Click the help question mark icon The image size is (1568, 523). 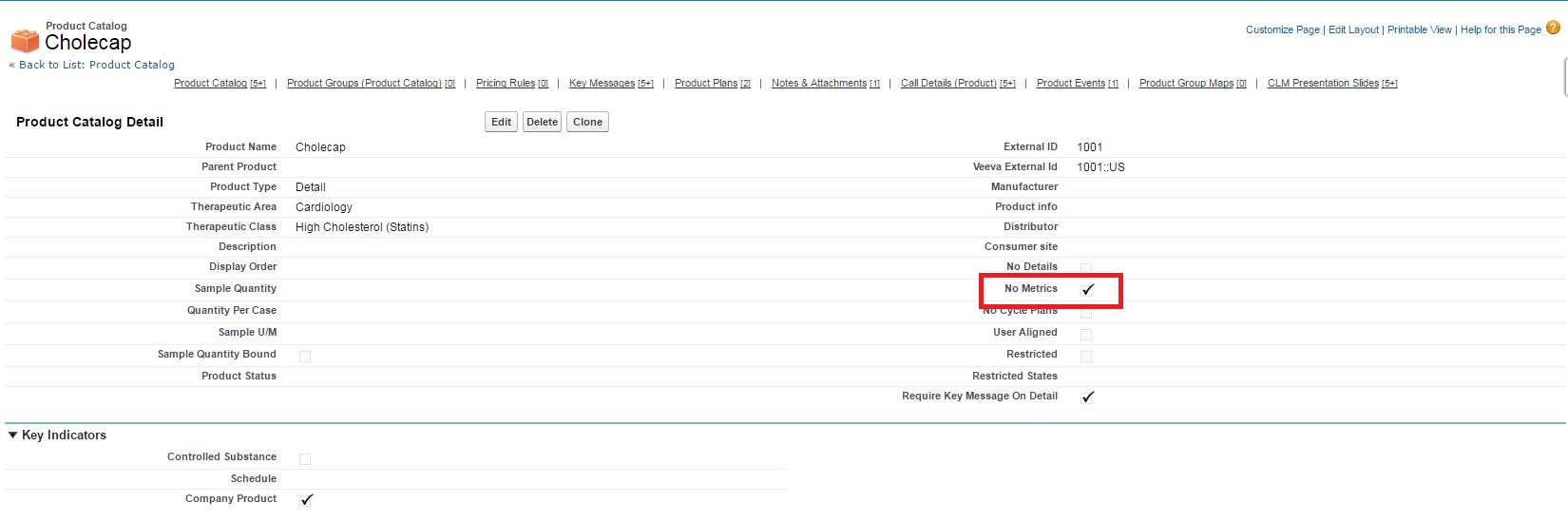[1553, 29]
